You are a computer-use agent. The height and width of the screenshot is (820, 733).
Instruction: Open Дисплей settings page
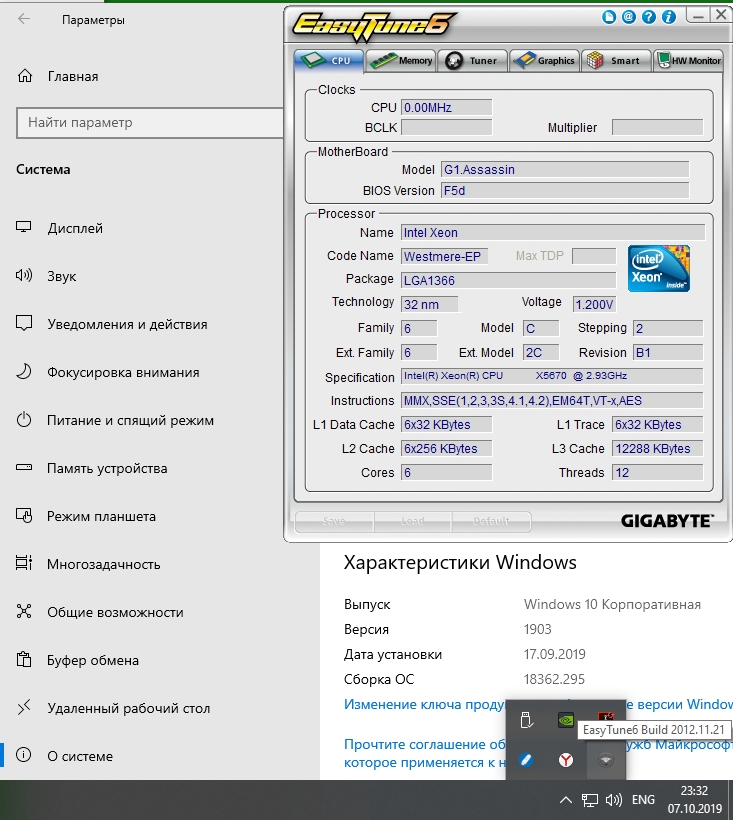75,229
